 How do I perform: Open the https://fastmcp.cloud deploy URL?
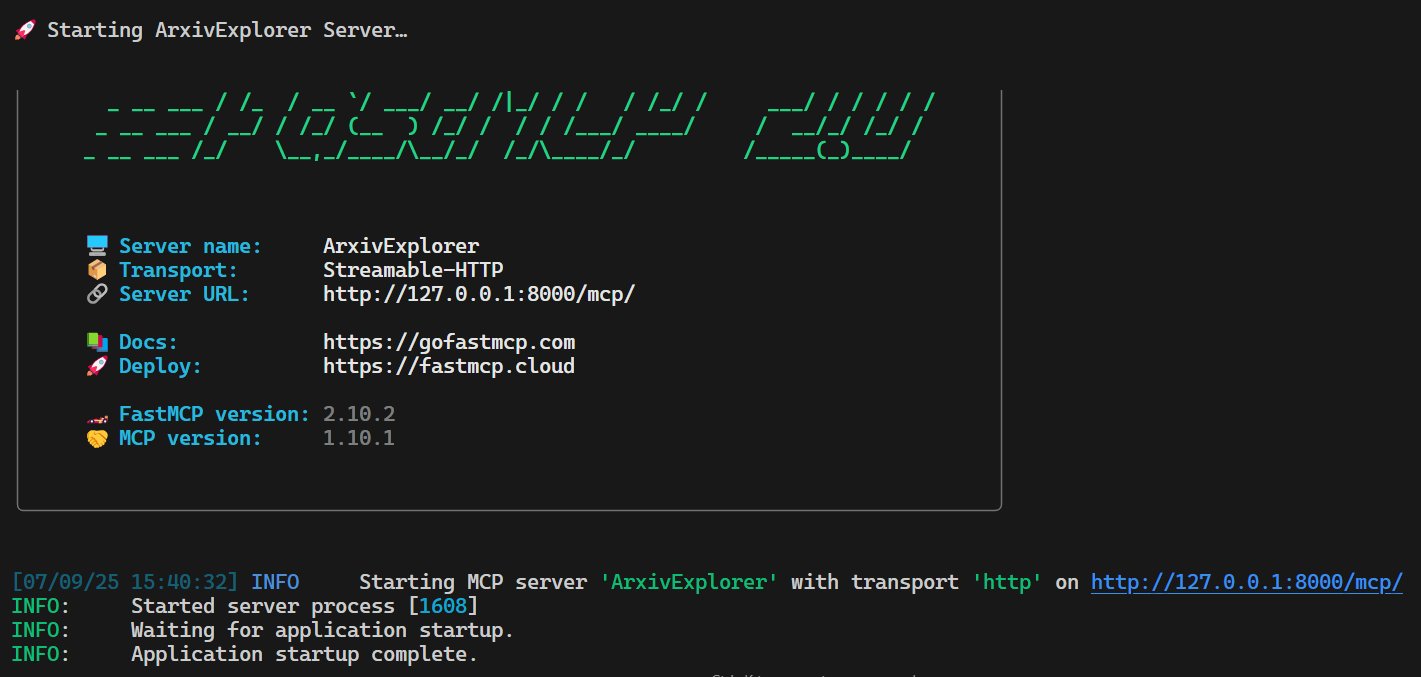[449, 366]
